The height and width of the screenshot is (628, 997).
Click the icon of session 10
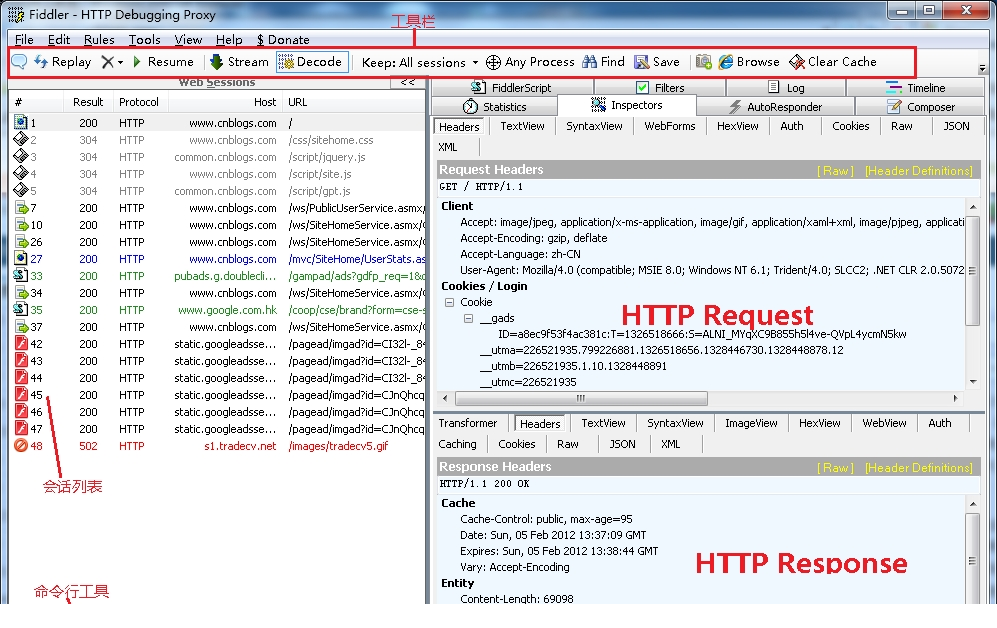pos(22,225)
